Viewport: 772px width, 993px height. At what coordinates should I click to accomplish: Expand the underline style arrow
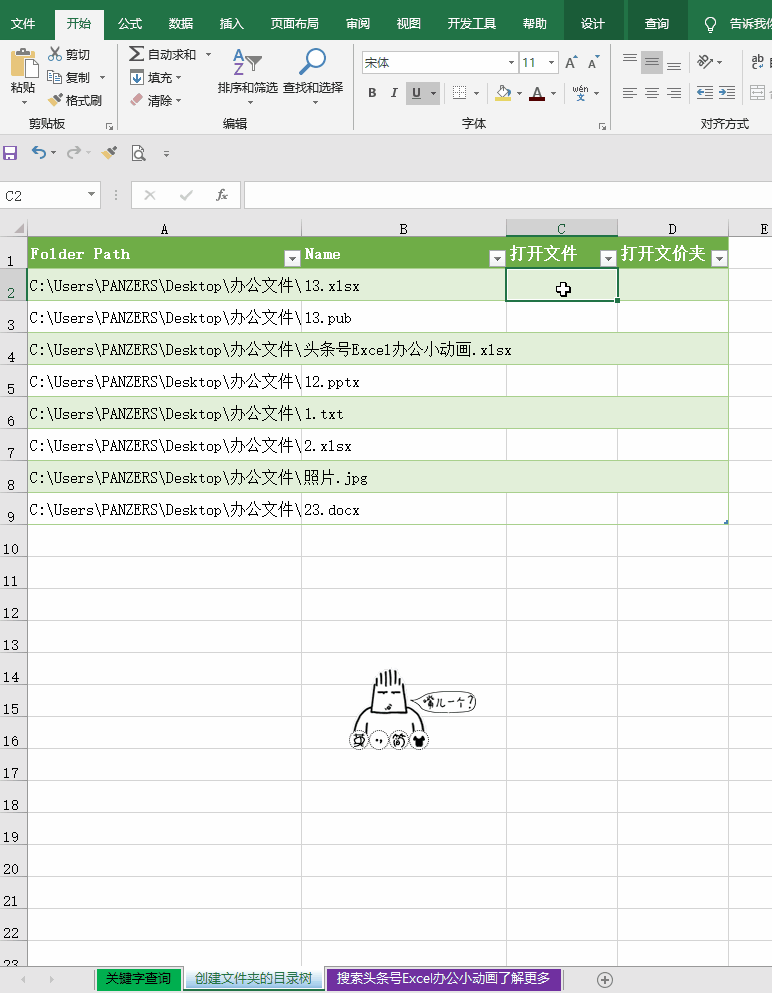tap(433, 93)
